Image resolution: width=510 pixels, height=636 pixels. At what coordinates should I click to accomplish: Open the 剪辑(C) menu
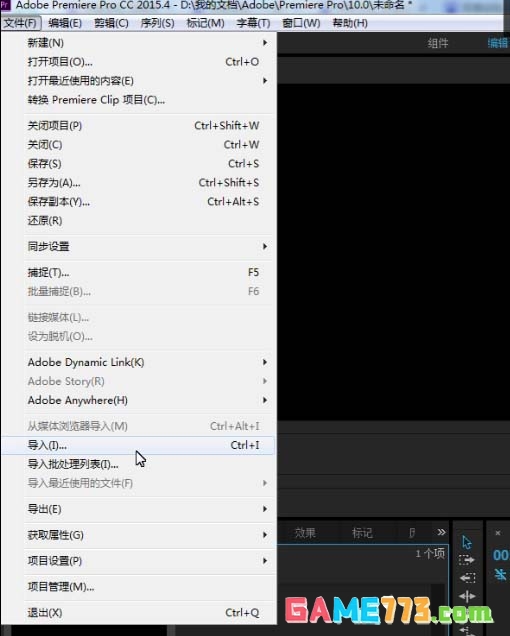pos(111,23)
